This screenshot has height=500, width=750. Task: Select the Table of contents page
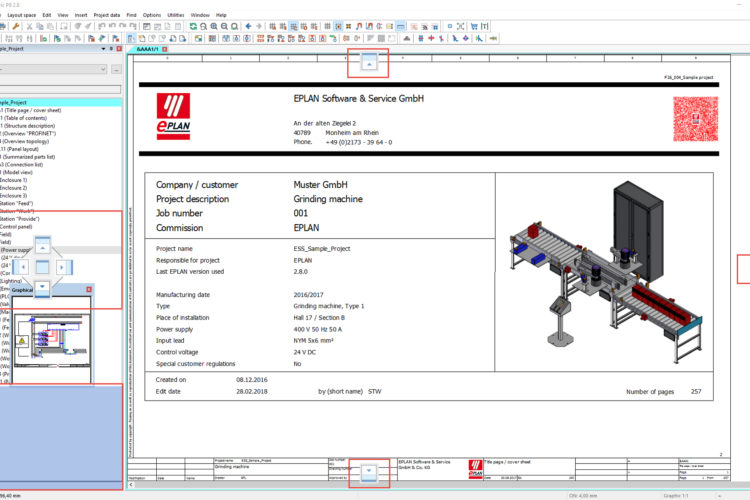click(x=24, y=118)
